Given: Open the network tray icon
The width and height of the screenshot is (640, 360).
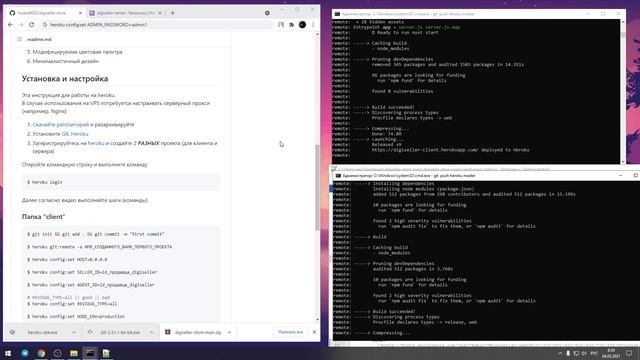Looking at the screenshot, I should click(x=576, y=353).
